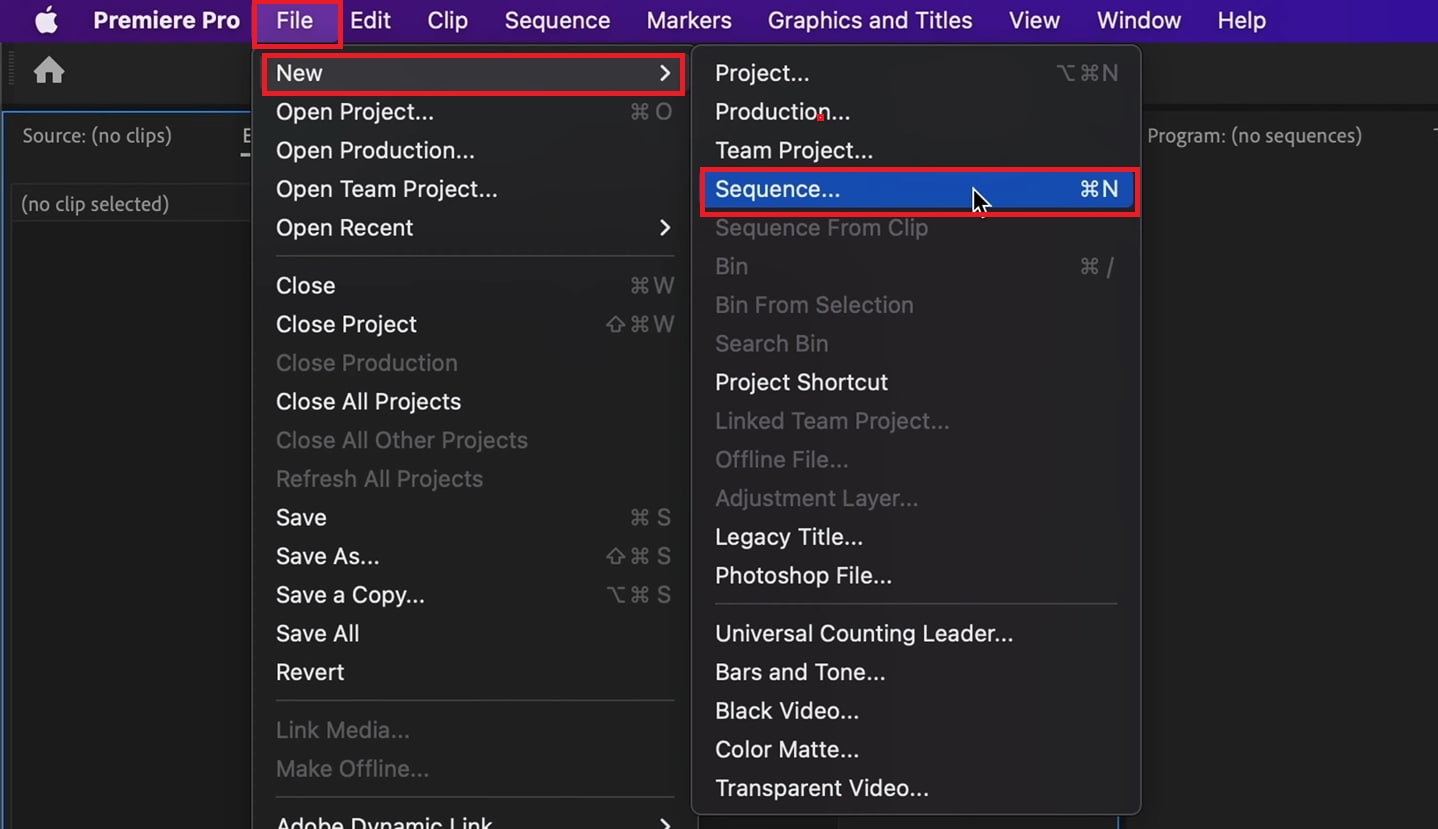Screen dimensions: 1438x829
Task: Open the Sequence menu in menu bar
Action: [x=557, y=21]
